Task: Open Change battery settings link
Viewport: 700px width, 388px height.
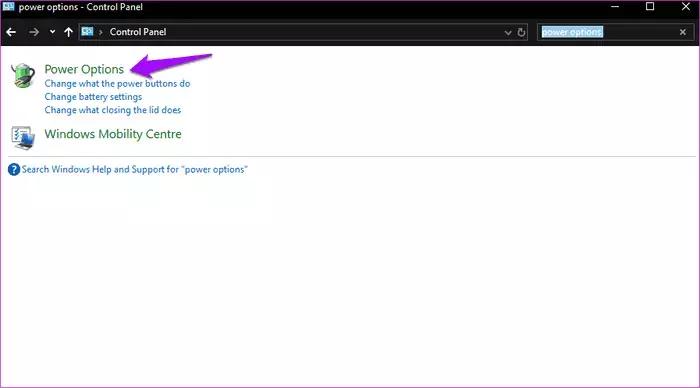Action: coord(93,97)
